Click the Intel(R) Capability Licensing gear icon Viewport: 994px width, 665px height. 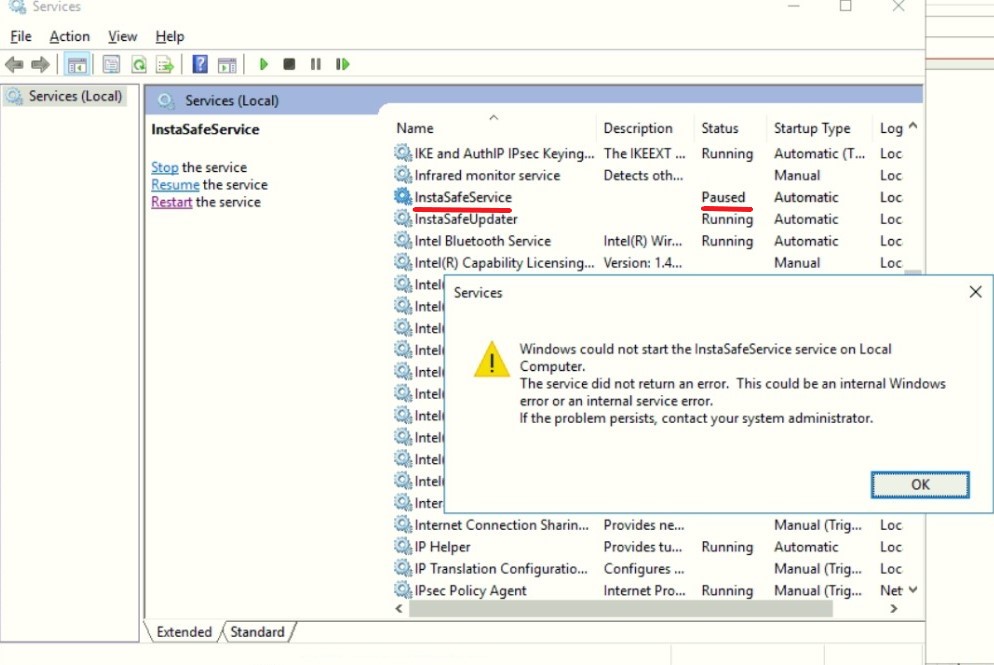pyautogui.click(x=403, y=262)
